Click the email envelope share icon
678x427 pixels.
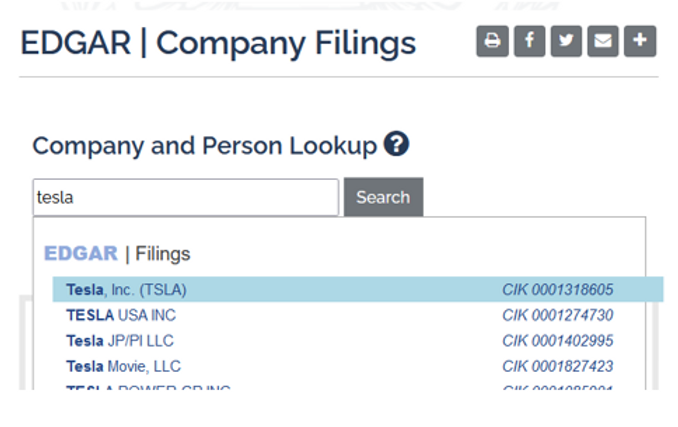602,42
